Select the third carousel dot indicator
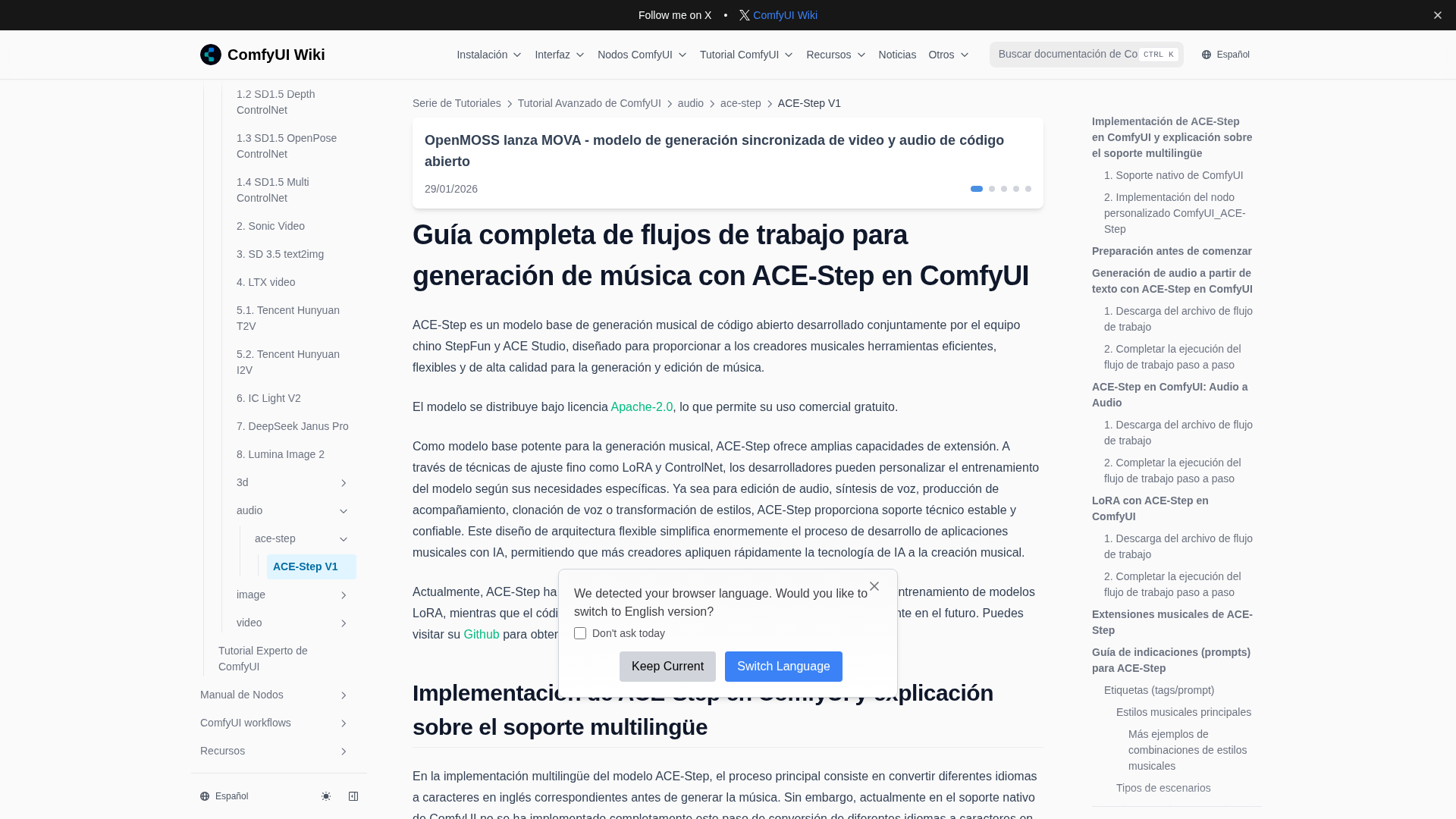Image resolution: width=1456 pixels, height=819 pixels. (1004, 189)
